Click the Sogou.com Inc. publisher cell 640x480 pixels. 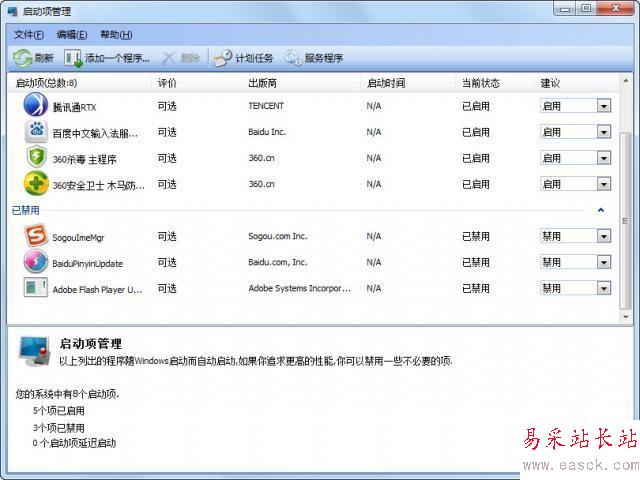[278, 236]
